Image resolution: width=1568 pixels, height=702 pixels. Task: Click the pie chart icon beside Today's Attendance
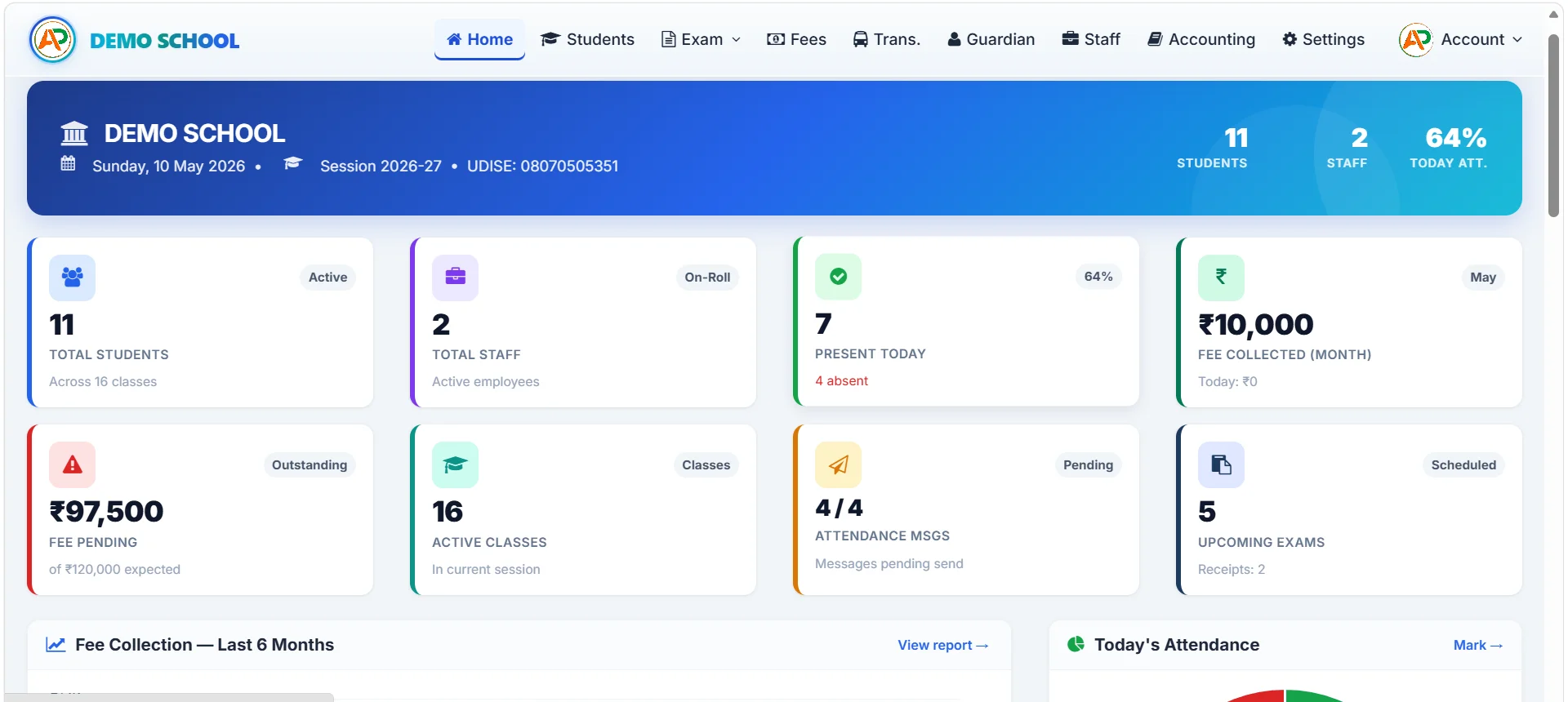[x=1076, y=644]
